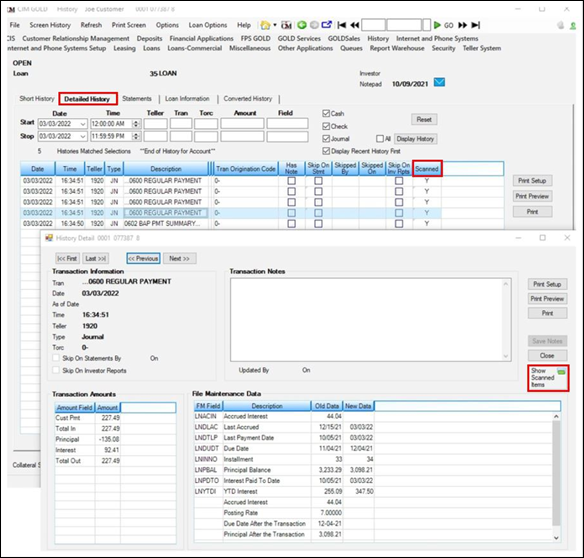Click the Reset button
Image resolution: width=584 pixels, height=558 pixels.
[424, 120]
